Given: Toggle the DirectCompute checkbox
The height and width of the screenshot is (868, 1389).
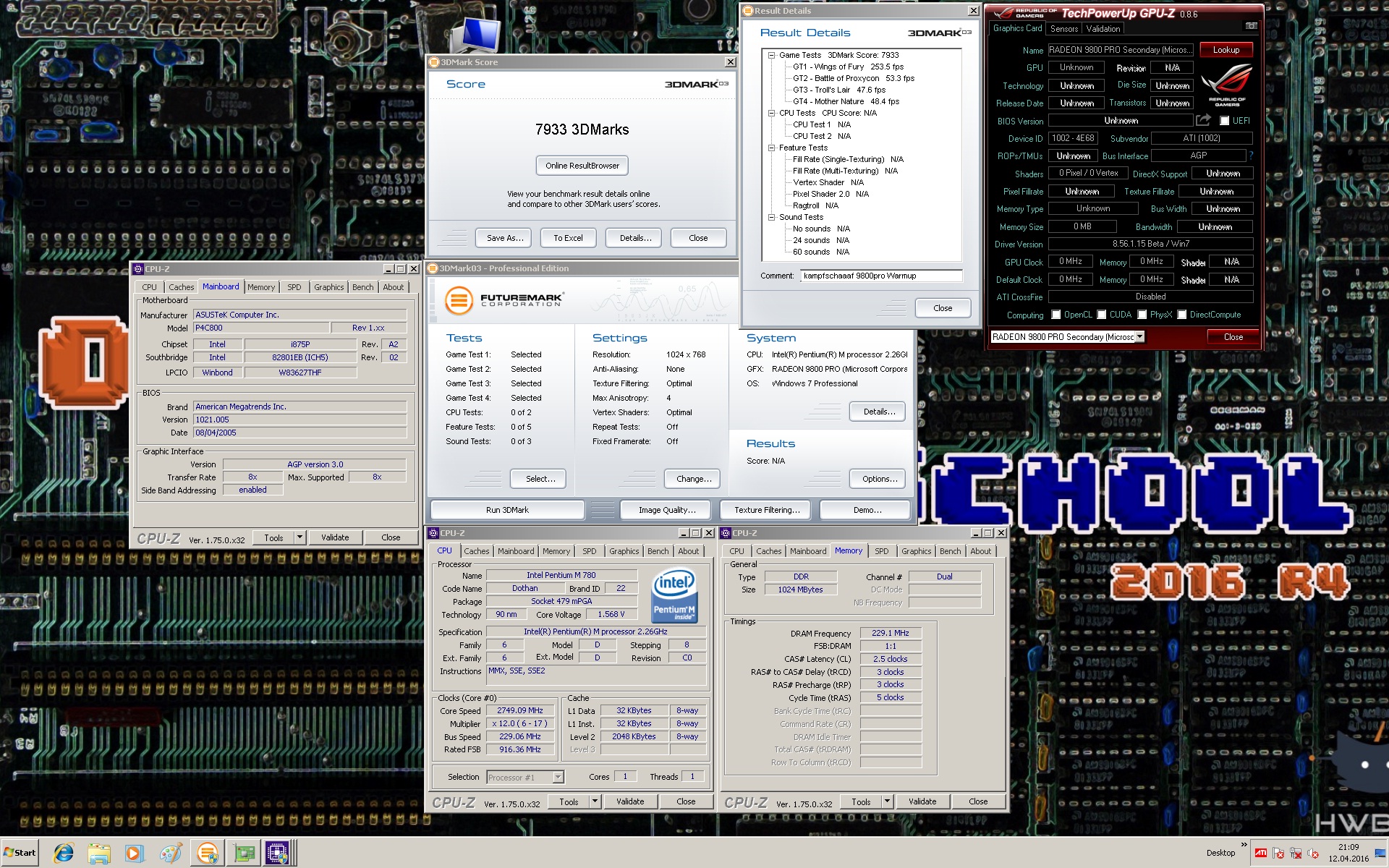Looking at the screenshot, I should [x=1182, y=315].
